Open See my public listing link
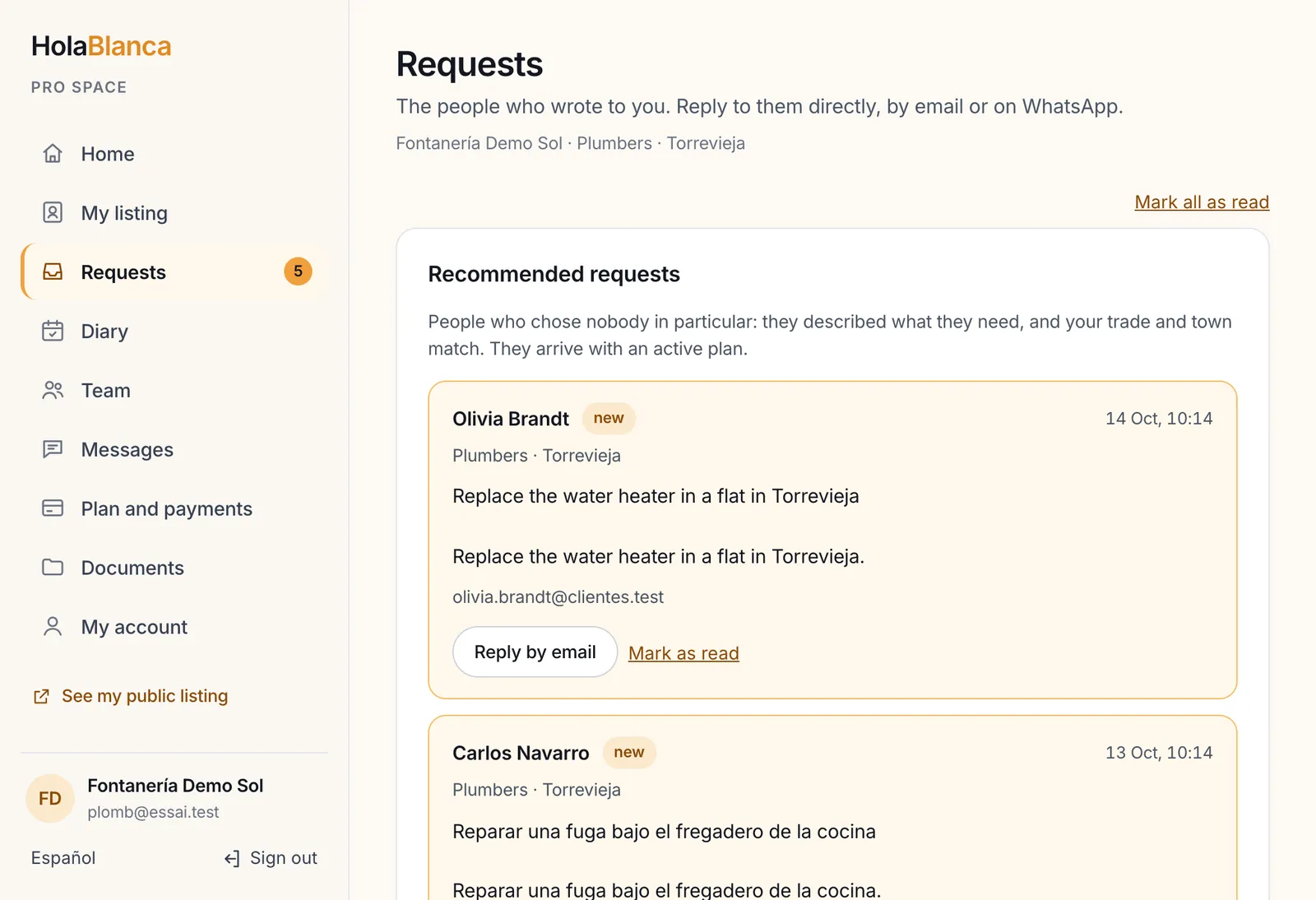The width and height of the screenshot is (1316, 900). [130, 696]
